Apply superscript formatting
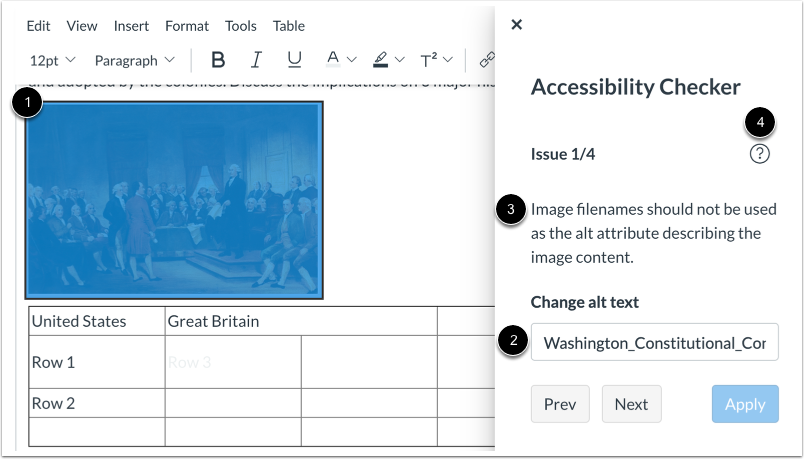804x459 pixels. (429, 61)
